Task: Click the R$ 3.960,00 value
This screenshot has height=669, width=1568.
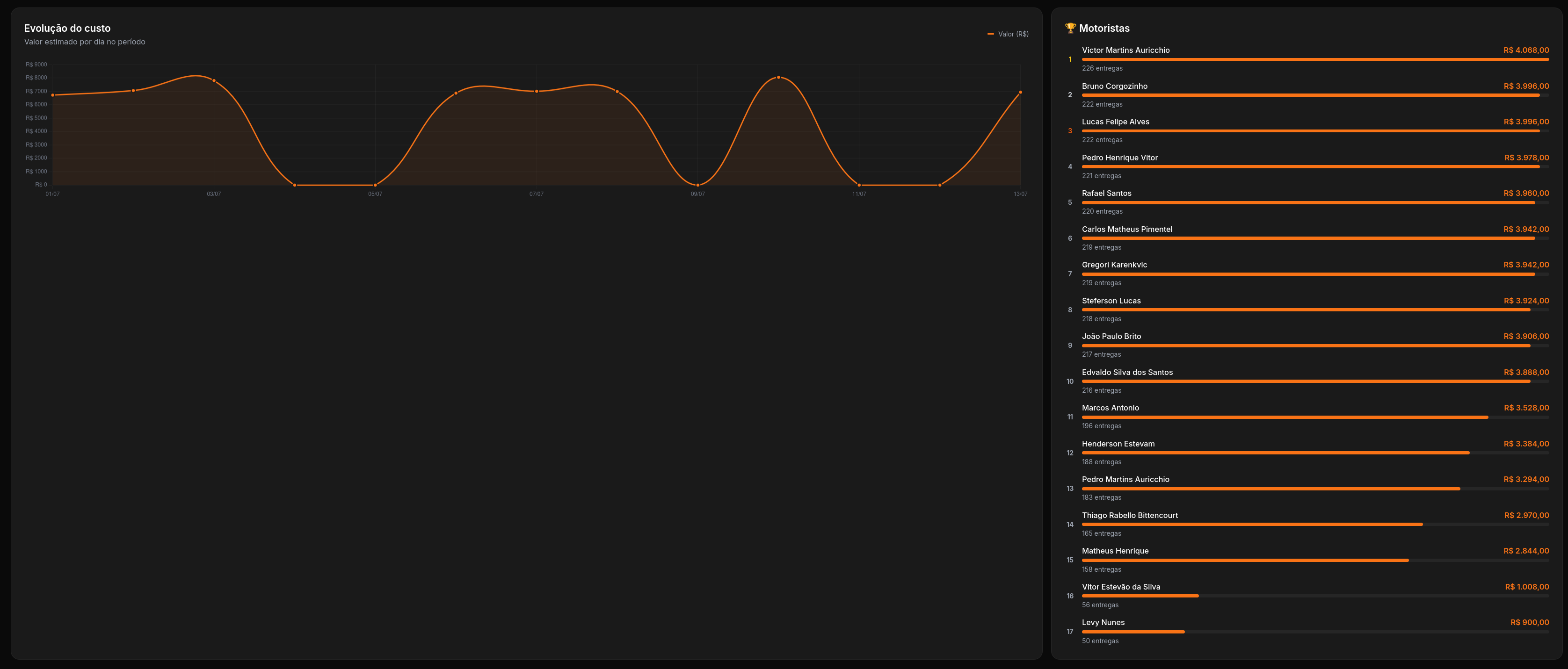Action: 1526,194
